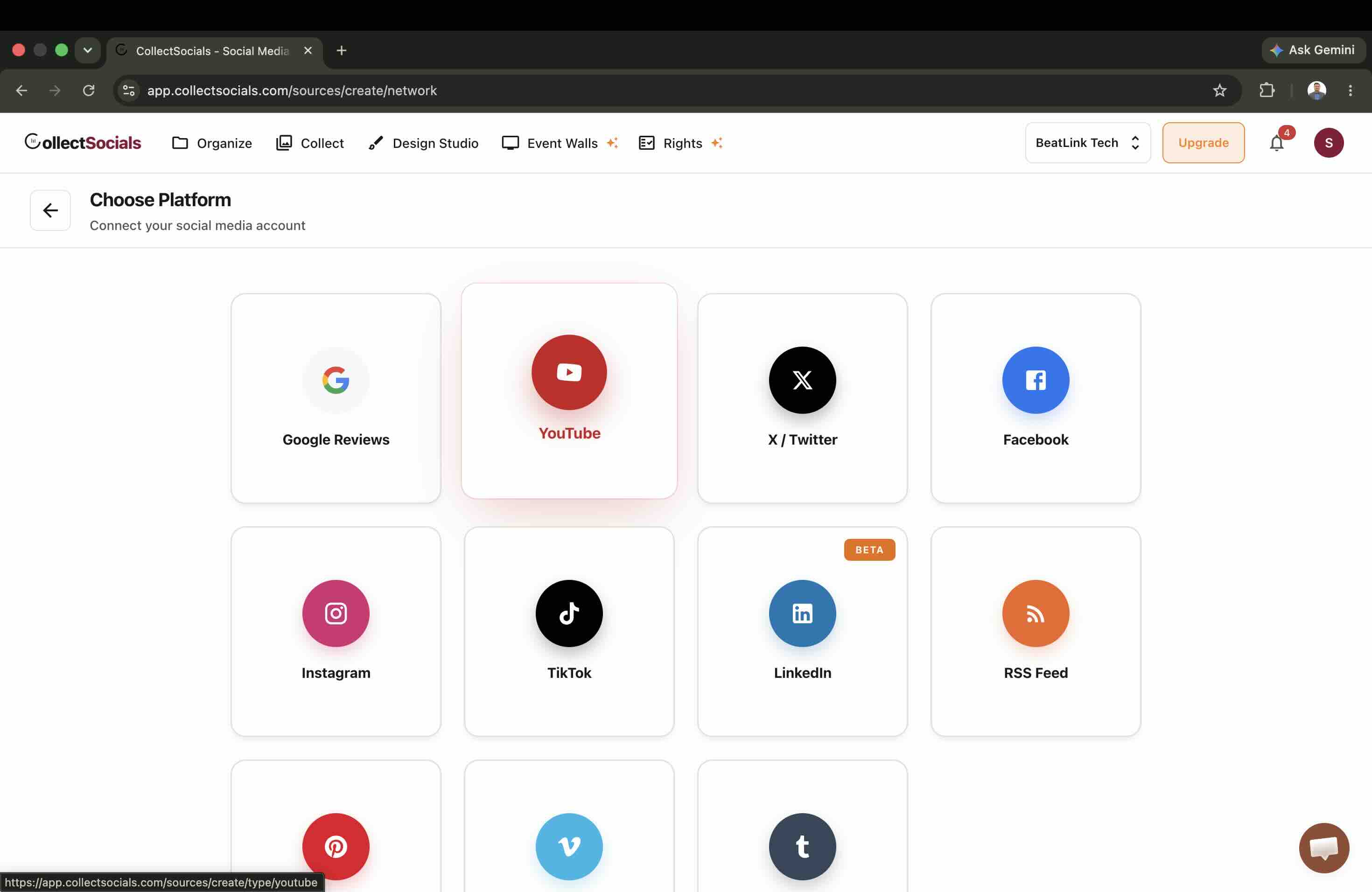1372x892 pixels.
Task: Pick the LinkedIn icon
Action: coord(802,613)
